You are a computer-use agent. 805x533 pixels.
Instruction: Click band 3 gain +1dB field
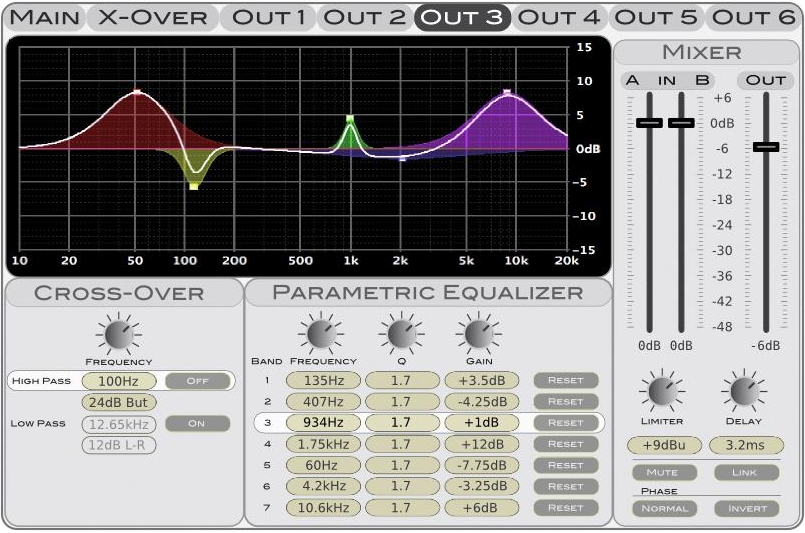click(x=482, y=423)
